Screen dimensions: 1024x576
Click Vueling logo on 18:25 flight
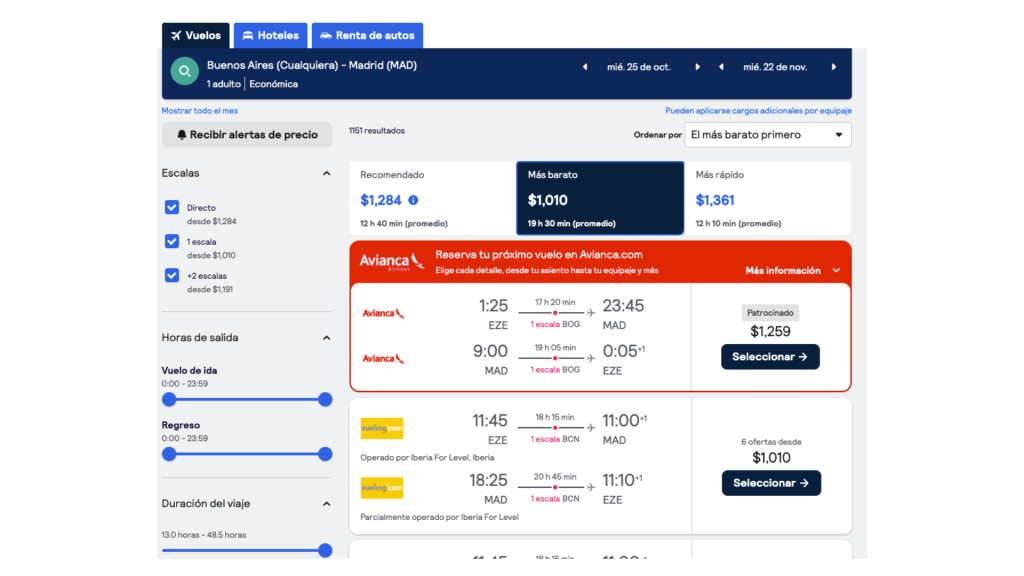pyautogui.click(x=382, y=488)
